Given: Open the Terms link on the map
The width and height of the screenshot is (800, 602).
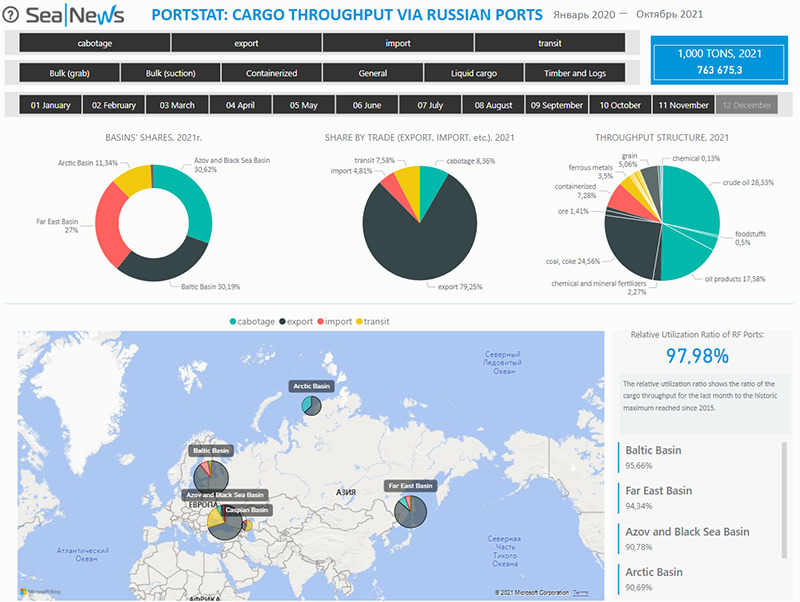Looking at the screenshot, I should [580, 593].
